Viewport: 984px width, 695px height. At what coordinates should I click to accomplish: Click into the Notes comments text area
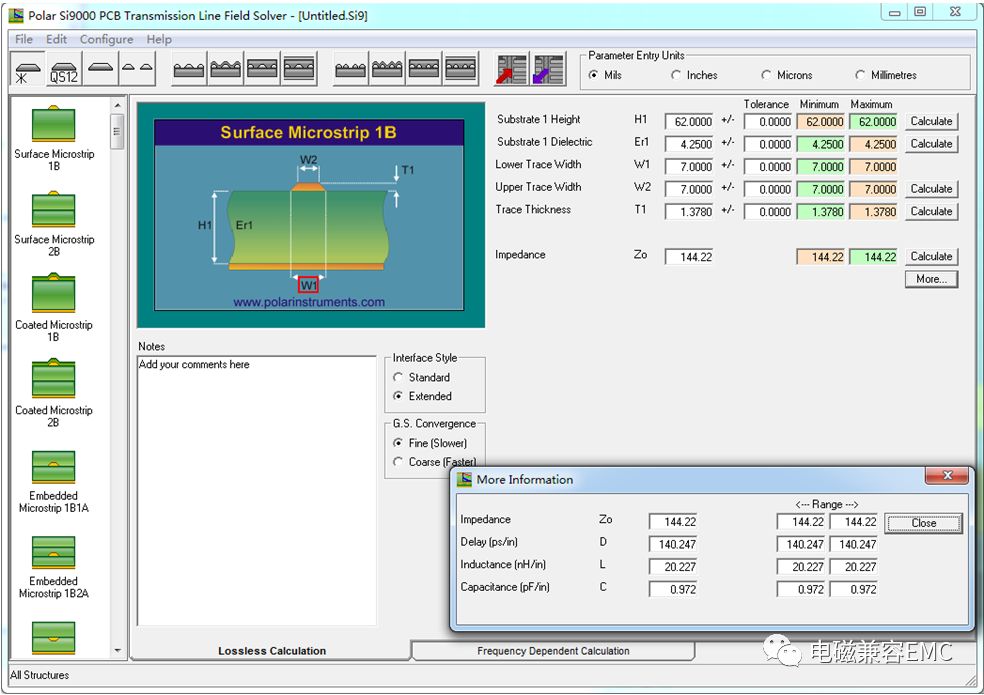[257, 490]
